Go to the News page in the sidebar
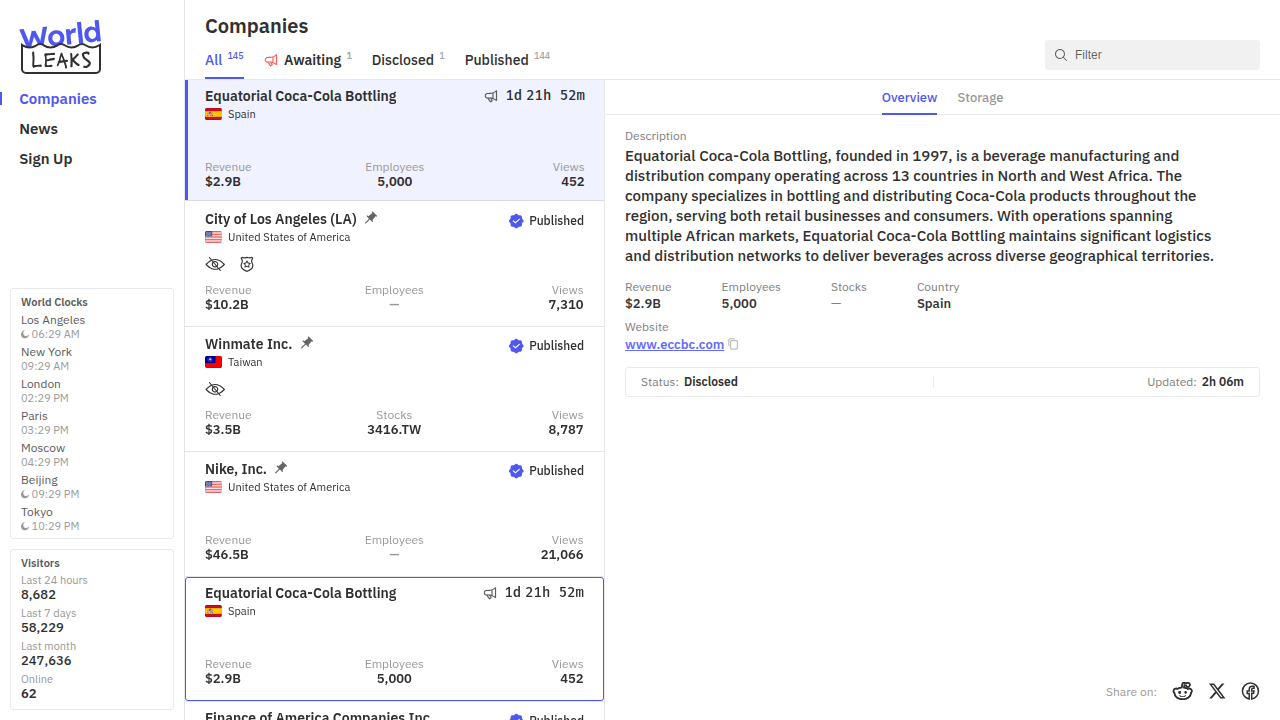This screenshot has width=1280, height=720. tap(39, 129)
